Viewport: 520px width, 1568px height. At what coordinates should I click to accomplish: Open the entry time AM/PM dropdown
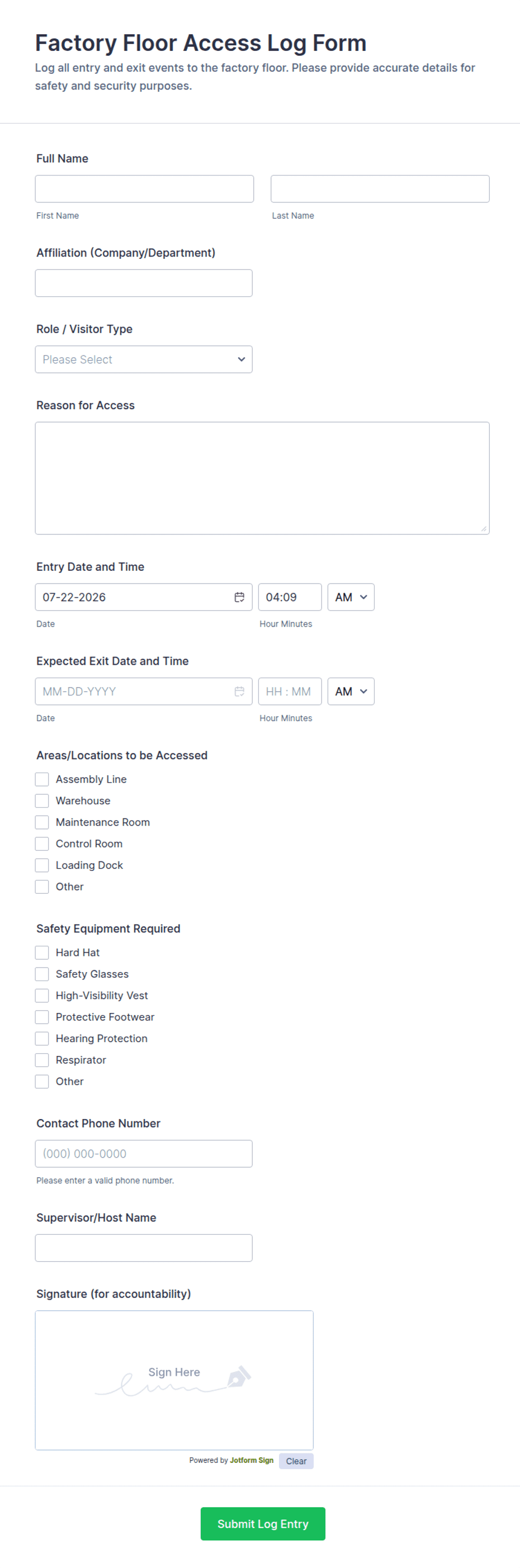coord(351,597)
